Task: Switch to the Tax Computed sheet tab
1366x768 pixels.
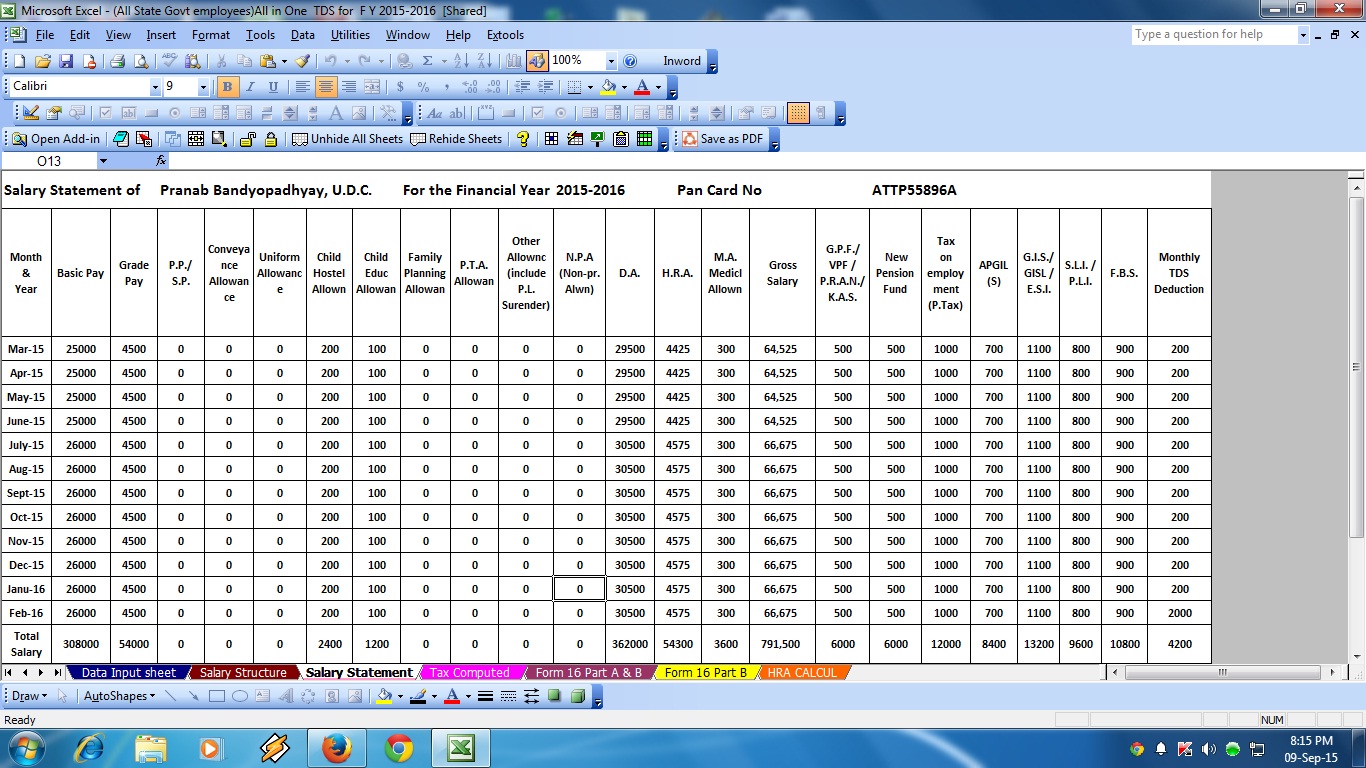Action: 470,673
